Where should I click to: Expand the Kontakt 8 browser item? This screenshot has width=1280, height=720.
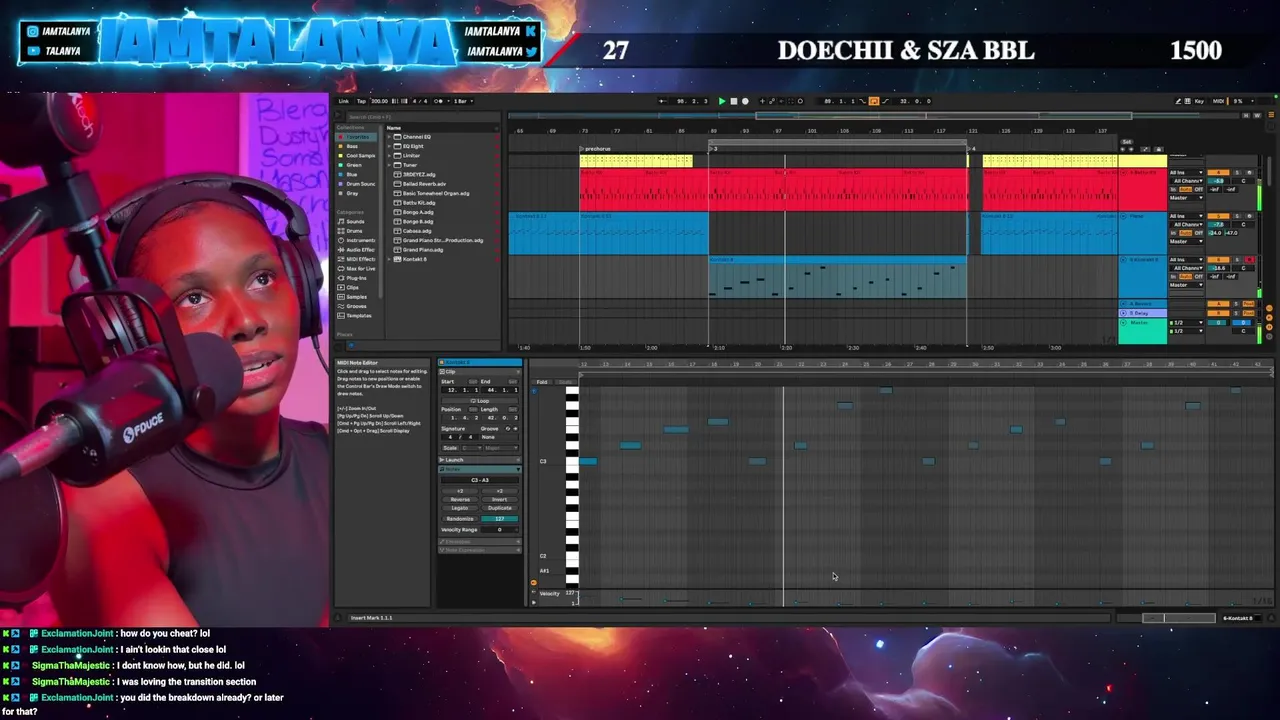coord(389,259)
